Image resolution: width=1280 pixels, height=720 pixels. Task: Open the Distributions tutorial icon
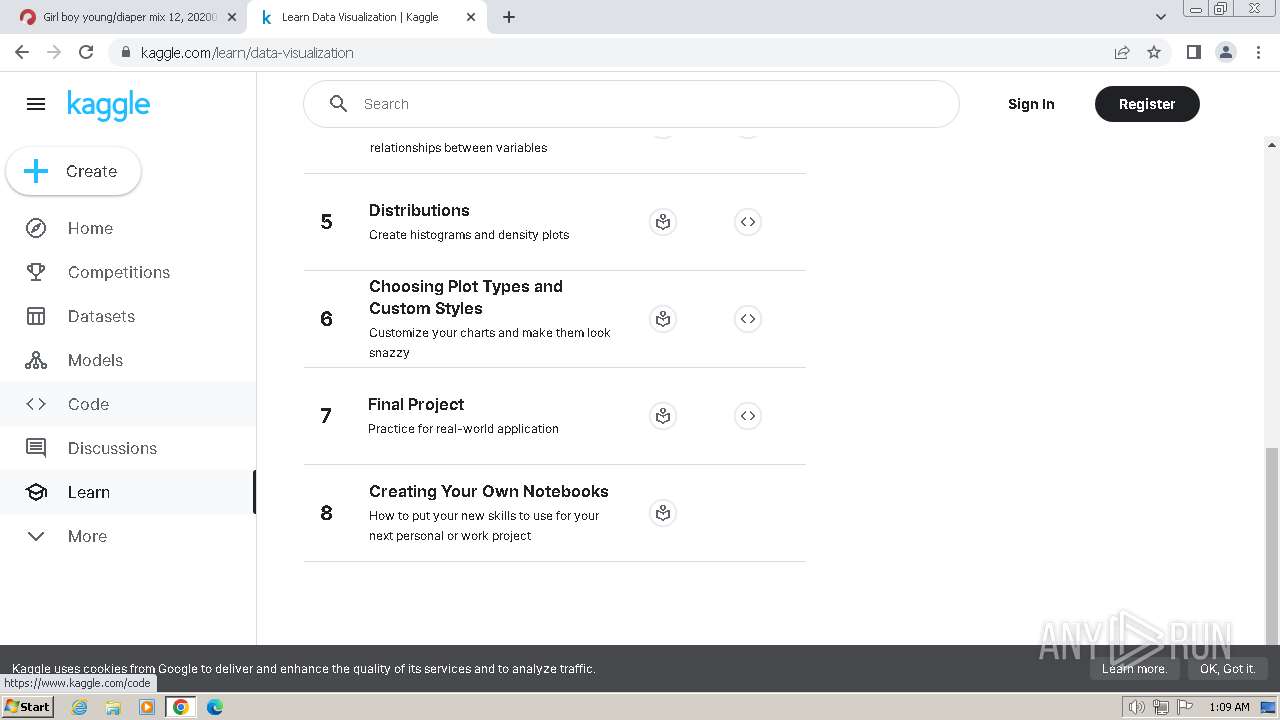(663, 222)
